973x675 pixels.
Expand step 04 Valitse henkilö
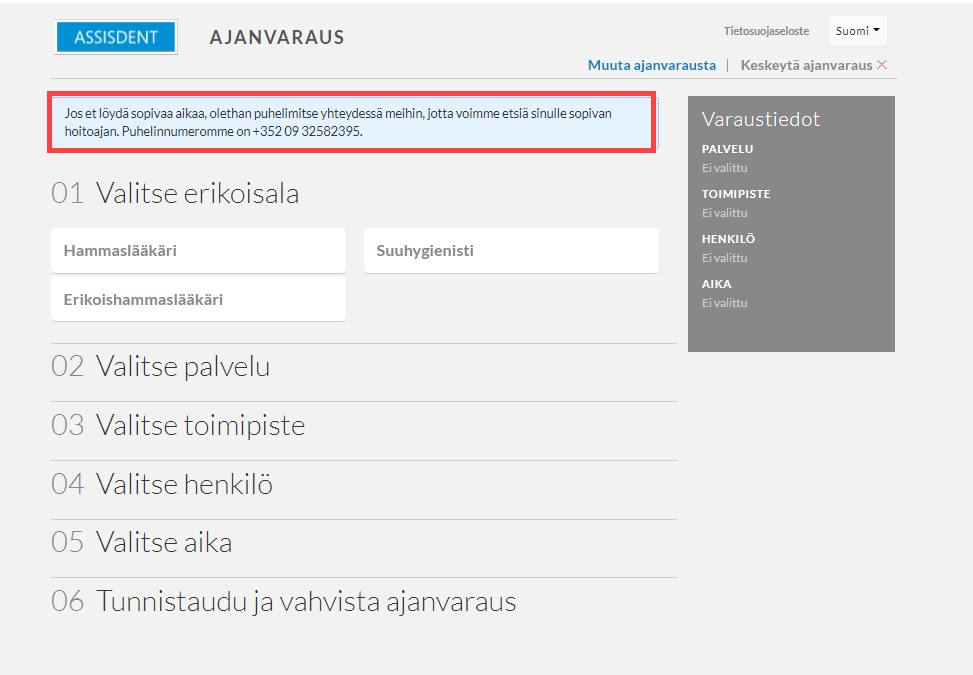[162, 484]
